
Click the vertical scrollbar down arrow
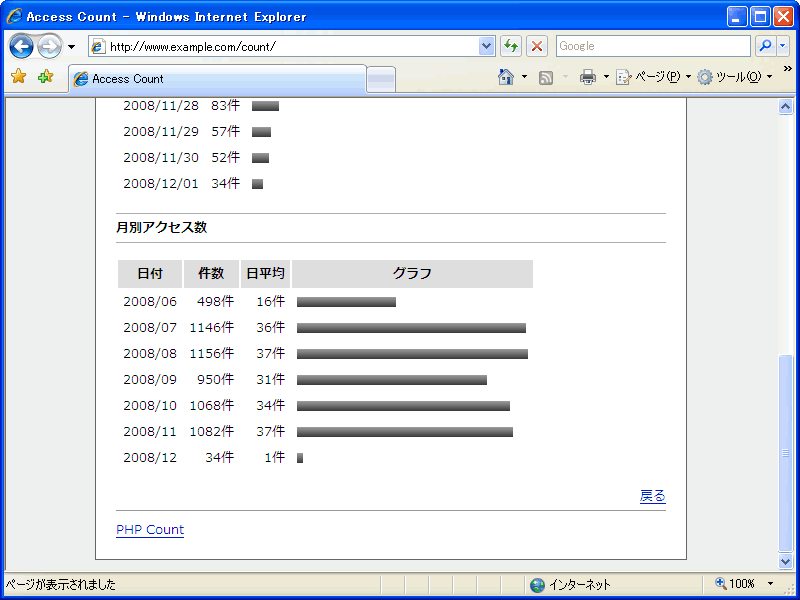tap(785, 561)
